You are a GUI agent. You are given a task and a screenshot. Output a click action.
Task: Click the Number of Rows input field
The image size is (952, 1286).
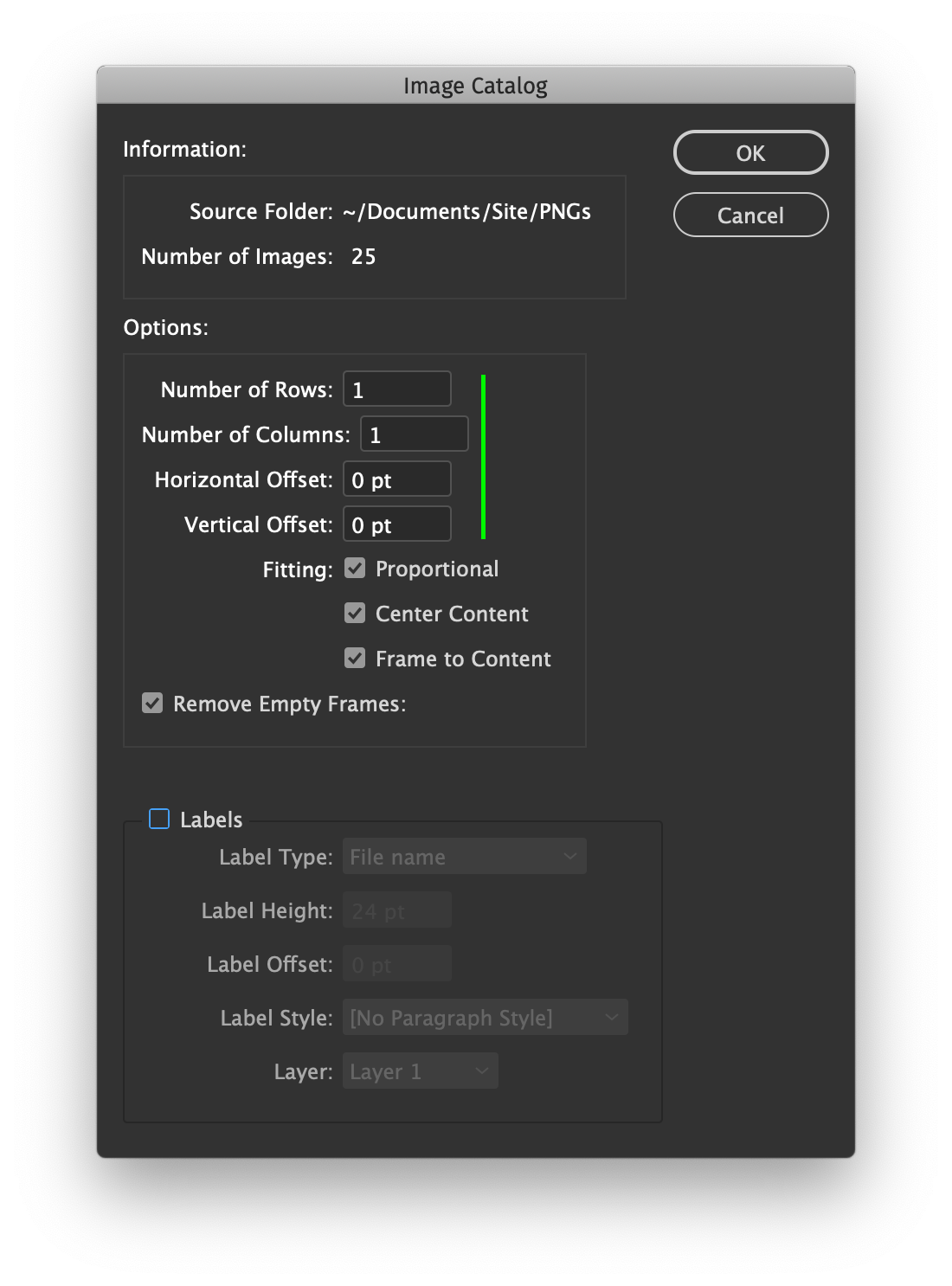pos(396,389)
